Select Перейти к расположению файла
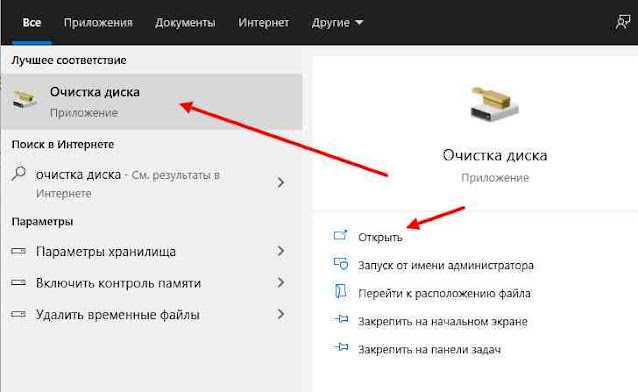 coord(444,293)
